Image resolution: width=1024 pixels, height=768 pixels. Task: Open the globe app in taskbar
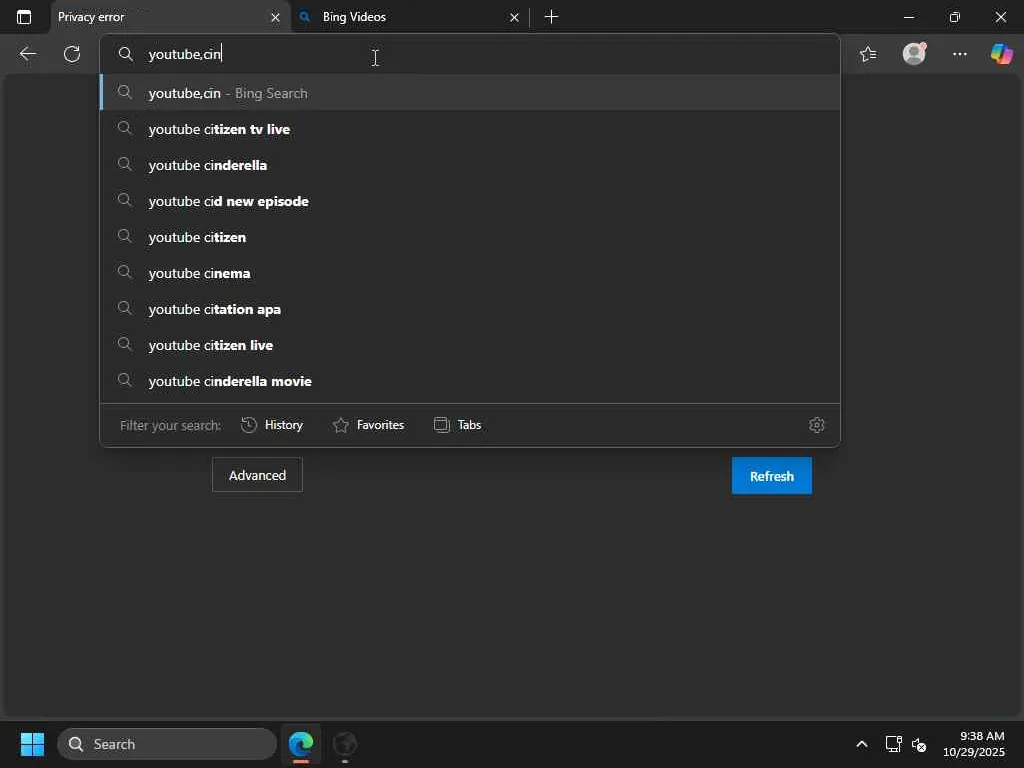[345, 744]
